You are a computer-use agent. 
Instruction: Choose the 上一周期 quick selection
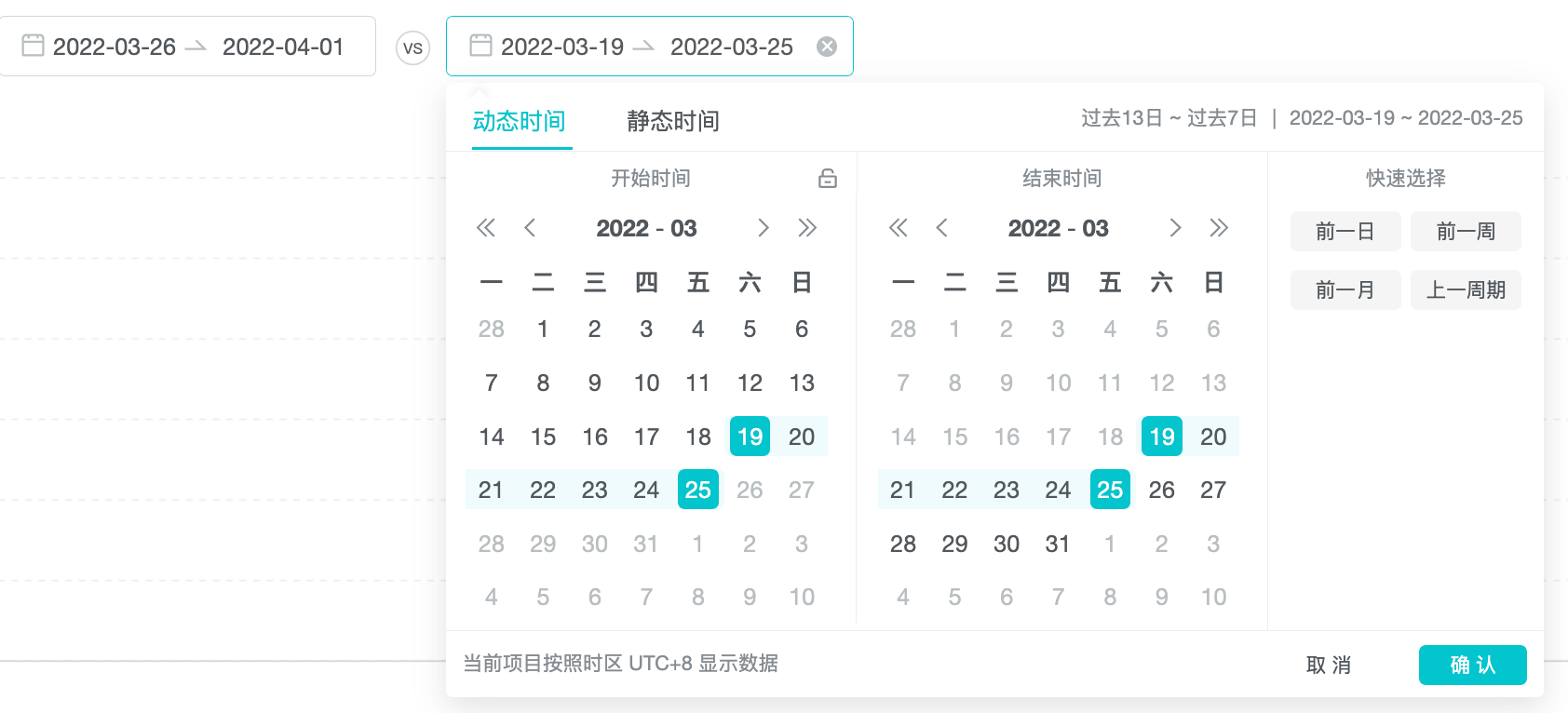[x=1465, y=290]
